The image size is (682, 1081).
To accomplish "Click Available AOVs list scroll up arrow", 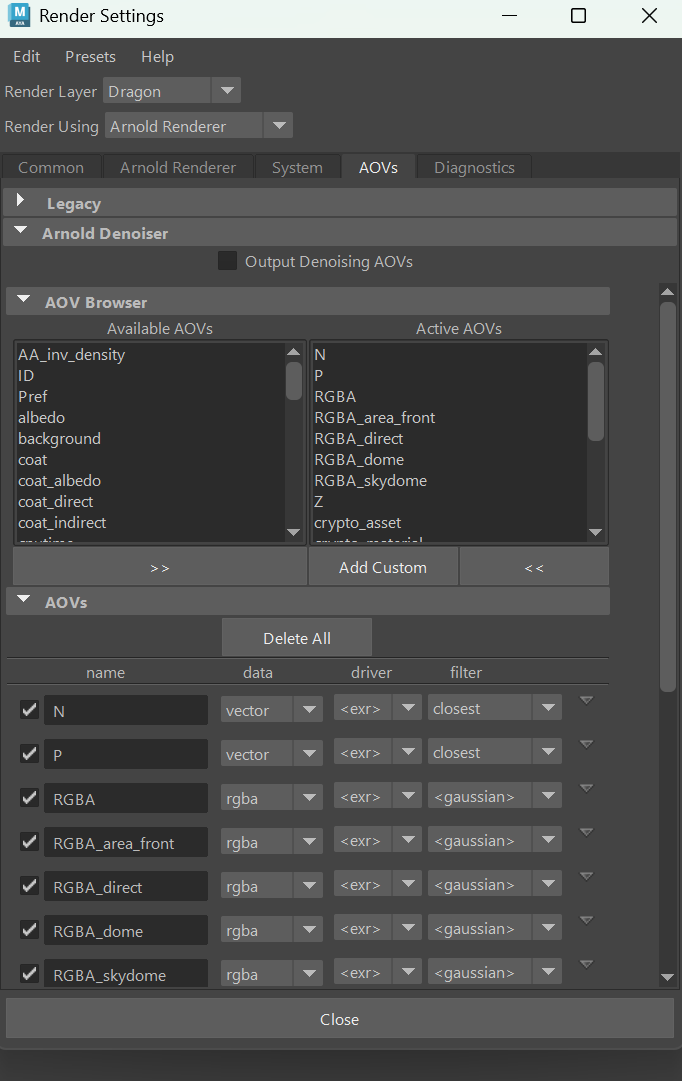I will click(294, 352).
